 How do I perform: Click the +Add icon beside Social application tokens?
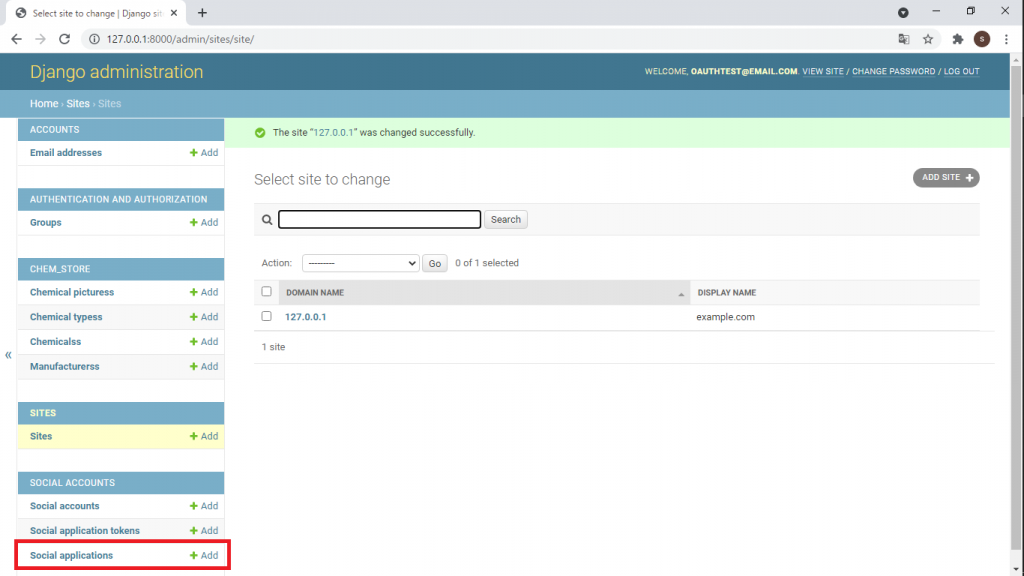(x=203, y=530)
